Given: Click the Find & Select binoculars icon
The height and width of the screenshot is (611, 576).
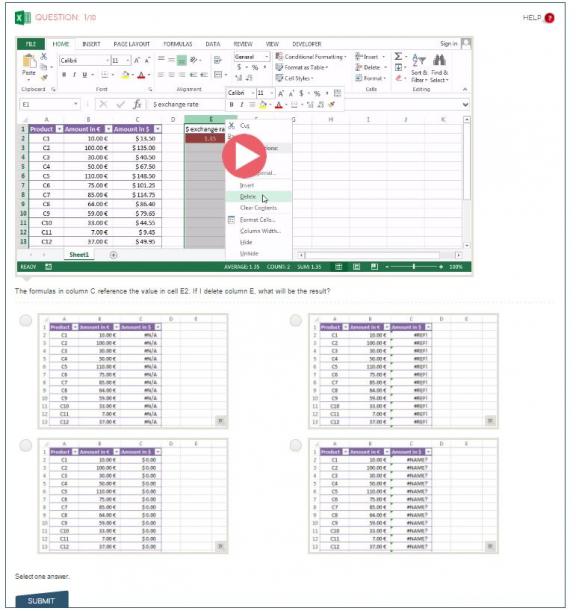Looking at the screenshot, I should tap(439, 60).
